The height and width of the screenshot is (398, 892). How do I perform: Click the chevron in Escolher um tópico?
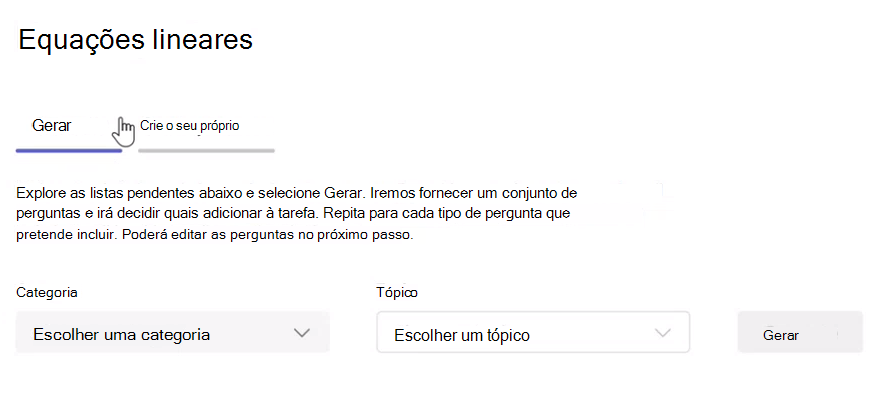point(663,334)
